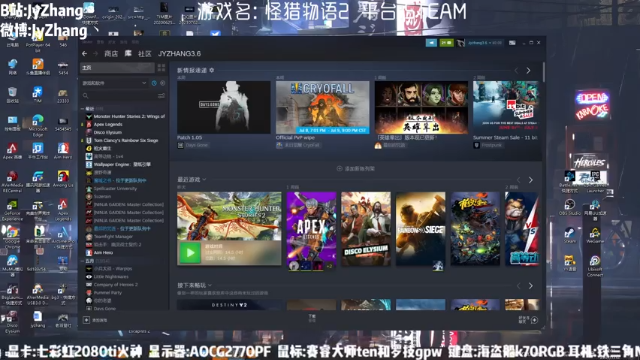640x360 pixels.
Task: Collapse the recent category in the game list
Action: point(83,109)
